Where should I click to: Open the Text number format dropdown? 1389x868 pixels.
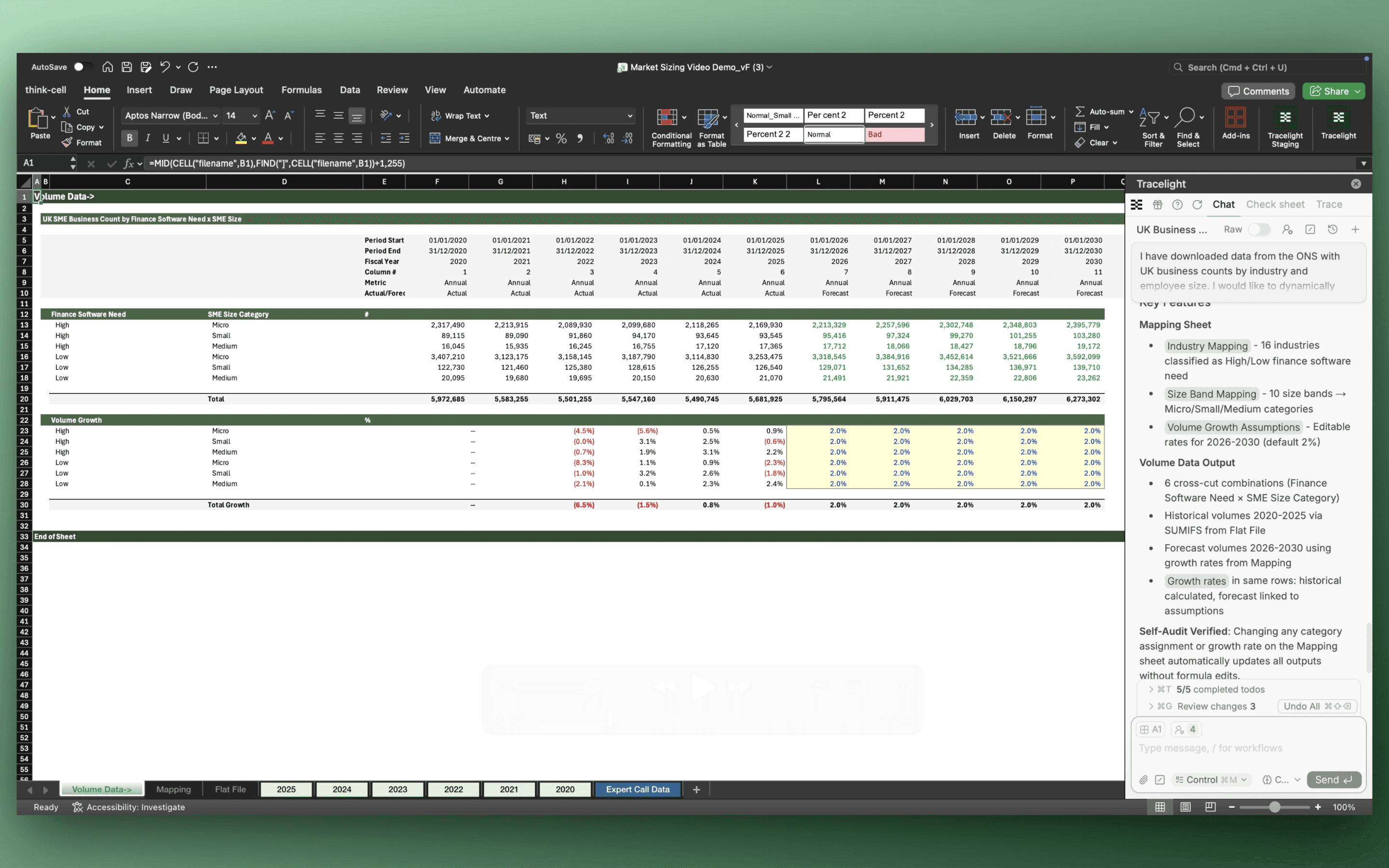pos(630,116)
